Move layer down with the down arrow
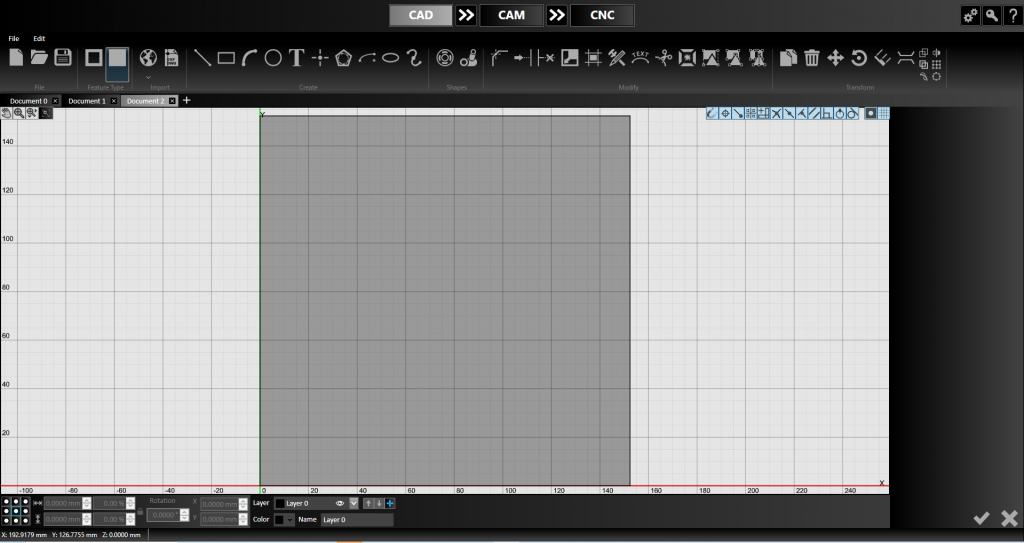This screenshot has height=543, width=1024. (379, 503)
